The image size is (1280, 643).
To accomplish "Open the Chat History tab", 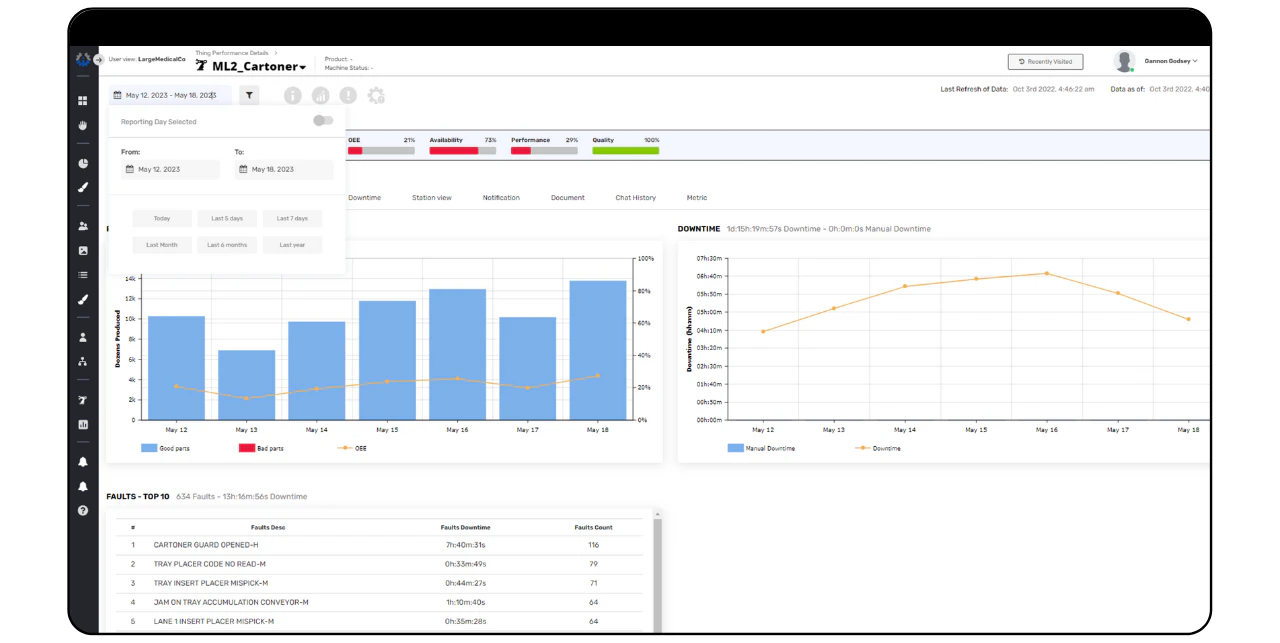I will coord(635,197).
